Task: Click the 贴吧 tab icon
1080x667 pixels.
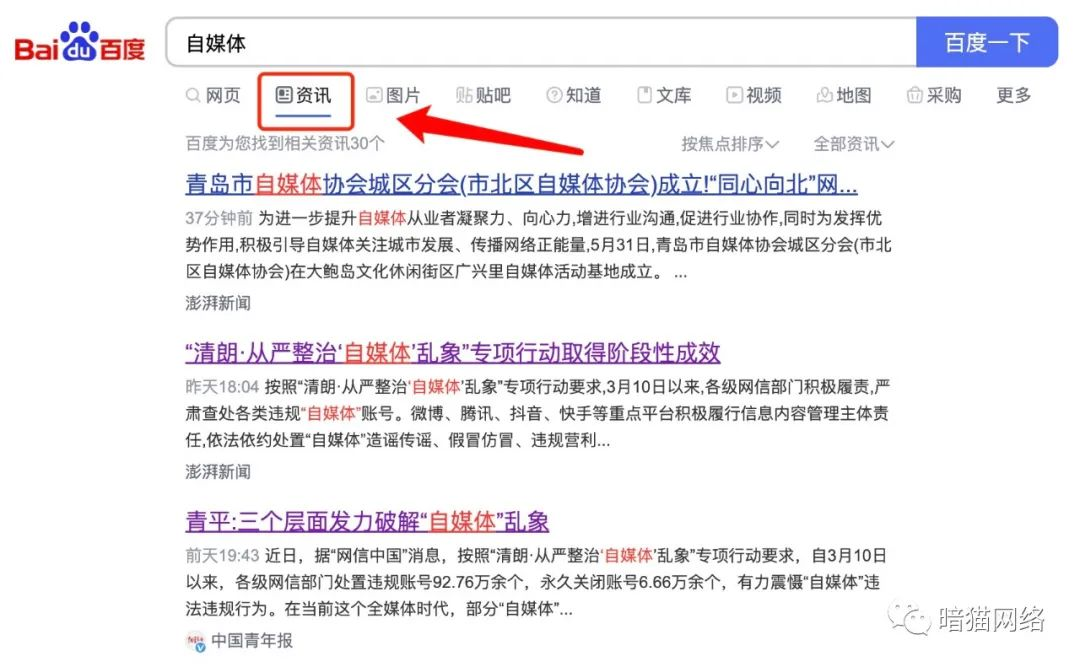Action: pyautogui.click(x=464, y=95)
